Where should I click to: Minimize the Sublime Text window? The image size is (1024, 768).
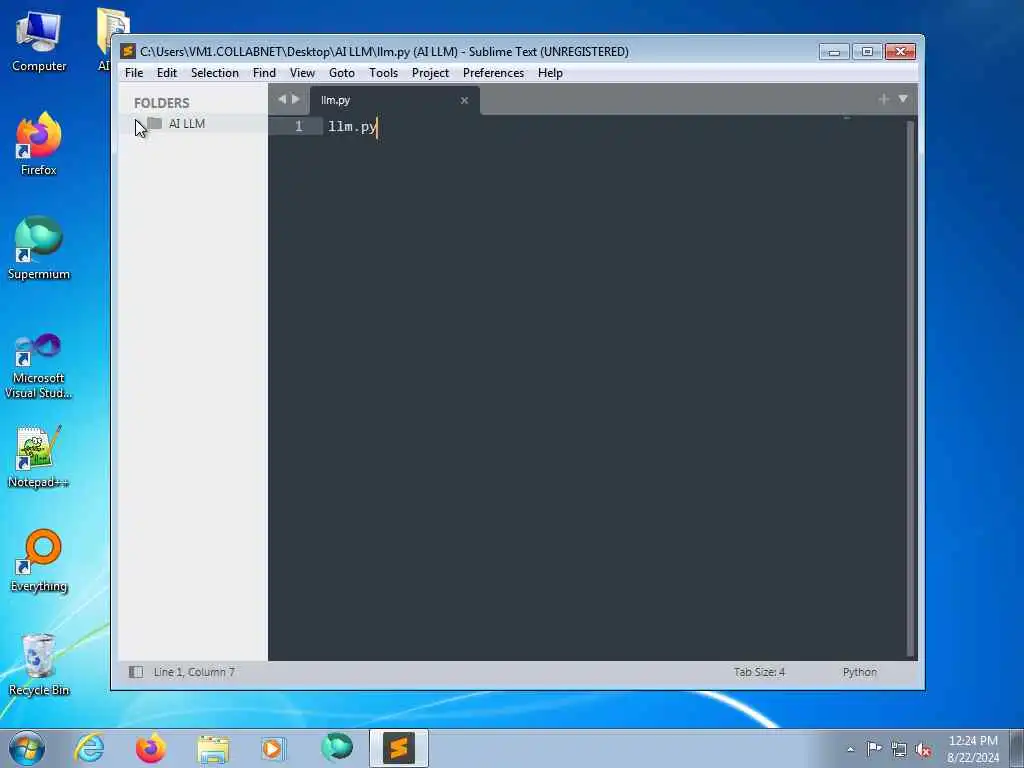[x=834, y=52]
